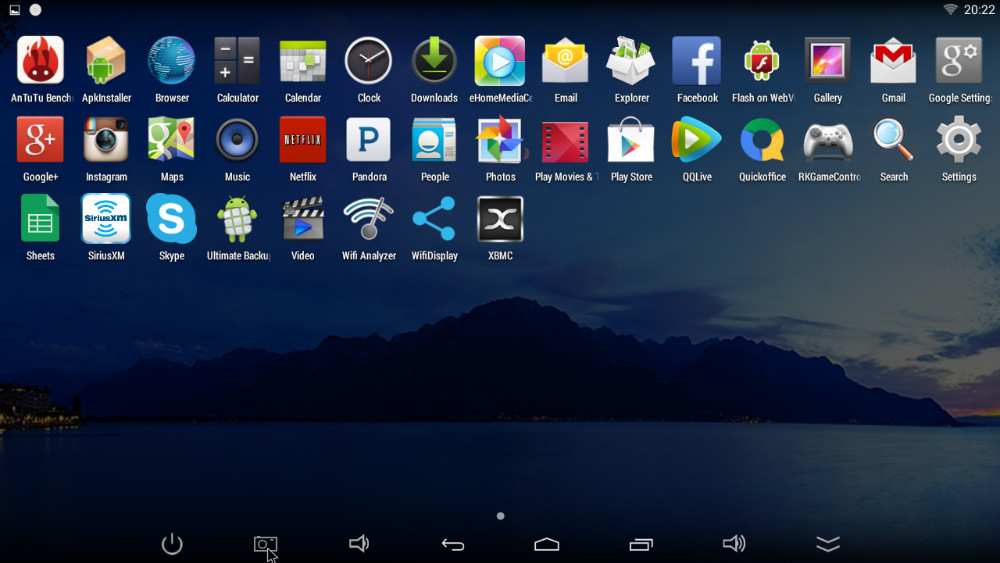The width and height of the screenshot is (1000, 563).
Task: Launch Skype
Action: click(x=172, y=219)
